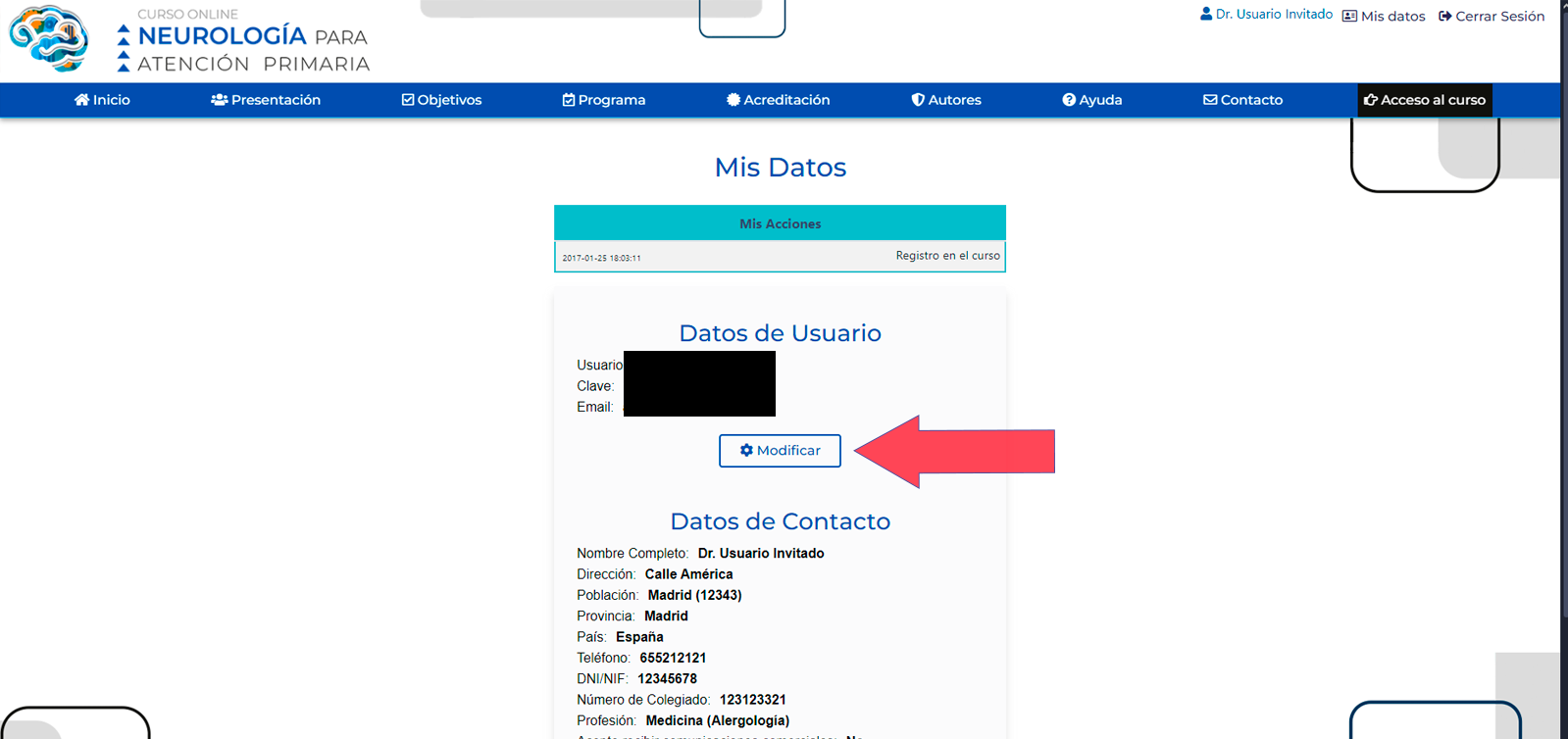Screen dimensions: 1568x739
Task: Click the shield icon beside Autores
Action: coord(918,100)
